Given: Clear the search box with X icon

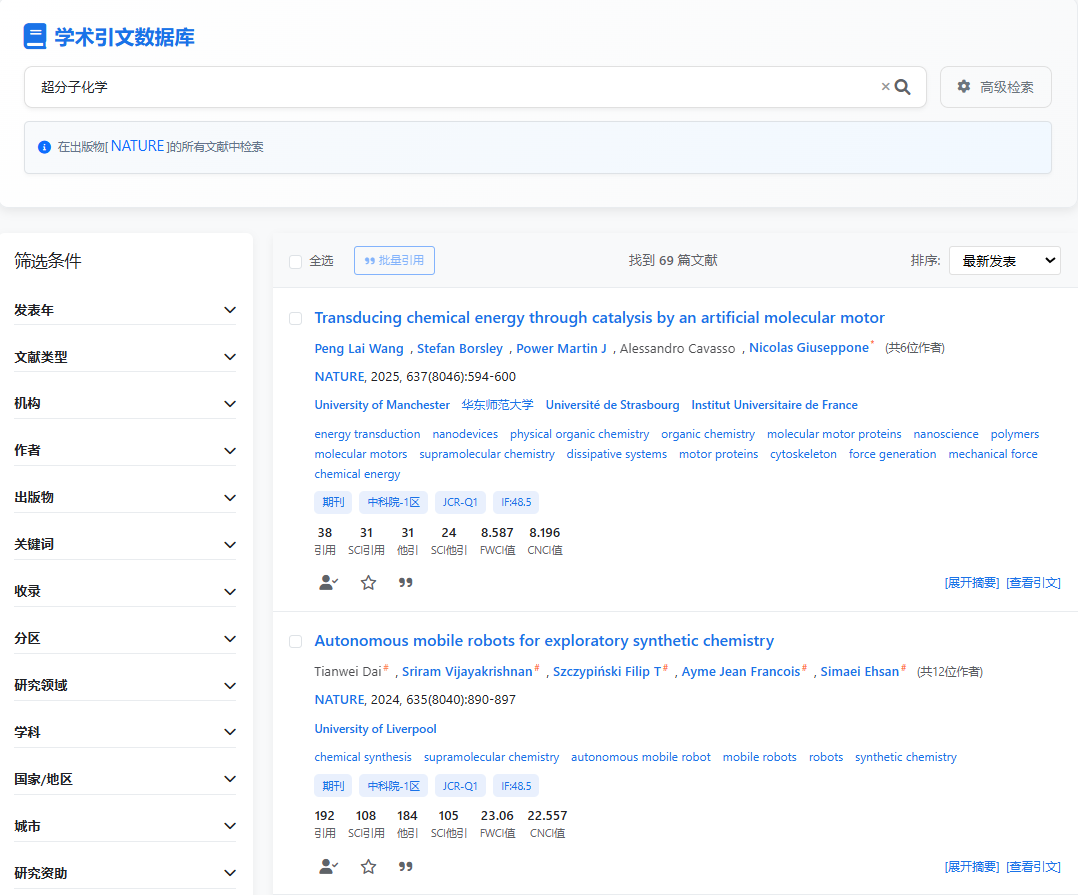Looking at the screenshot, I should (885, 87).
